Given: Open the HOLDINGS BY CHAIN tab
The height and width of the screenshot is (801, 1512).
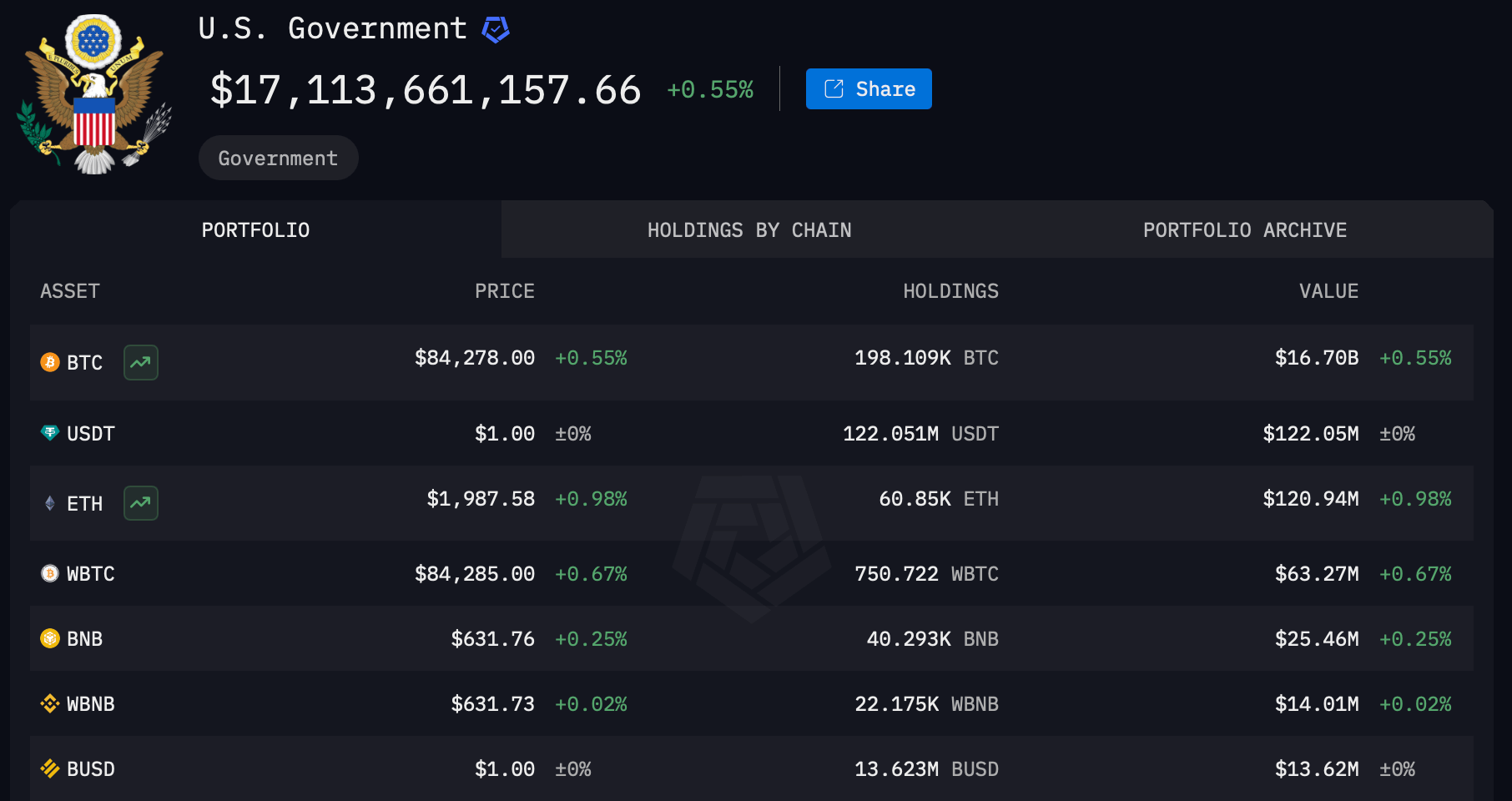Looking at the screenshot, I should 749,229.
